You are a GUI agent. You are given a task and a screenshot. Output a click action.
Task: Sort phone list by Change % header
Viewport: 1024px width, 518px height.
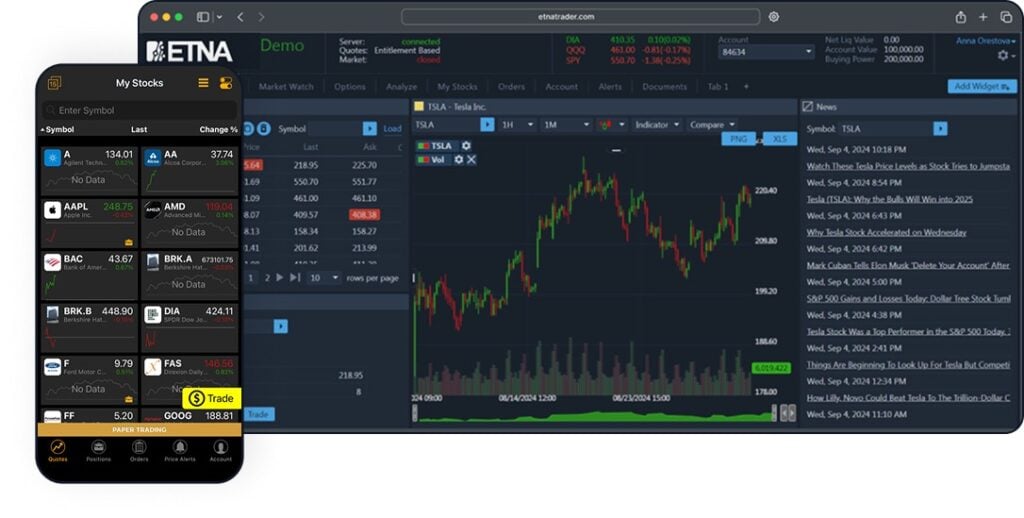[x=218, y=129]
